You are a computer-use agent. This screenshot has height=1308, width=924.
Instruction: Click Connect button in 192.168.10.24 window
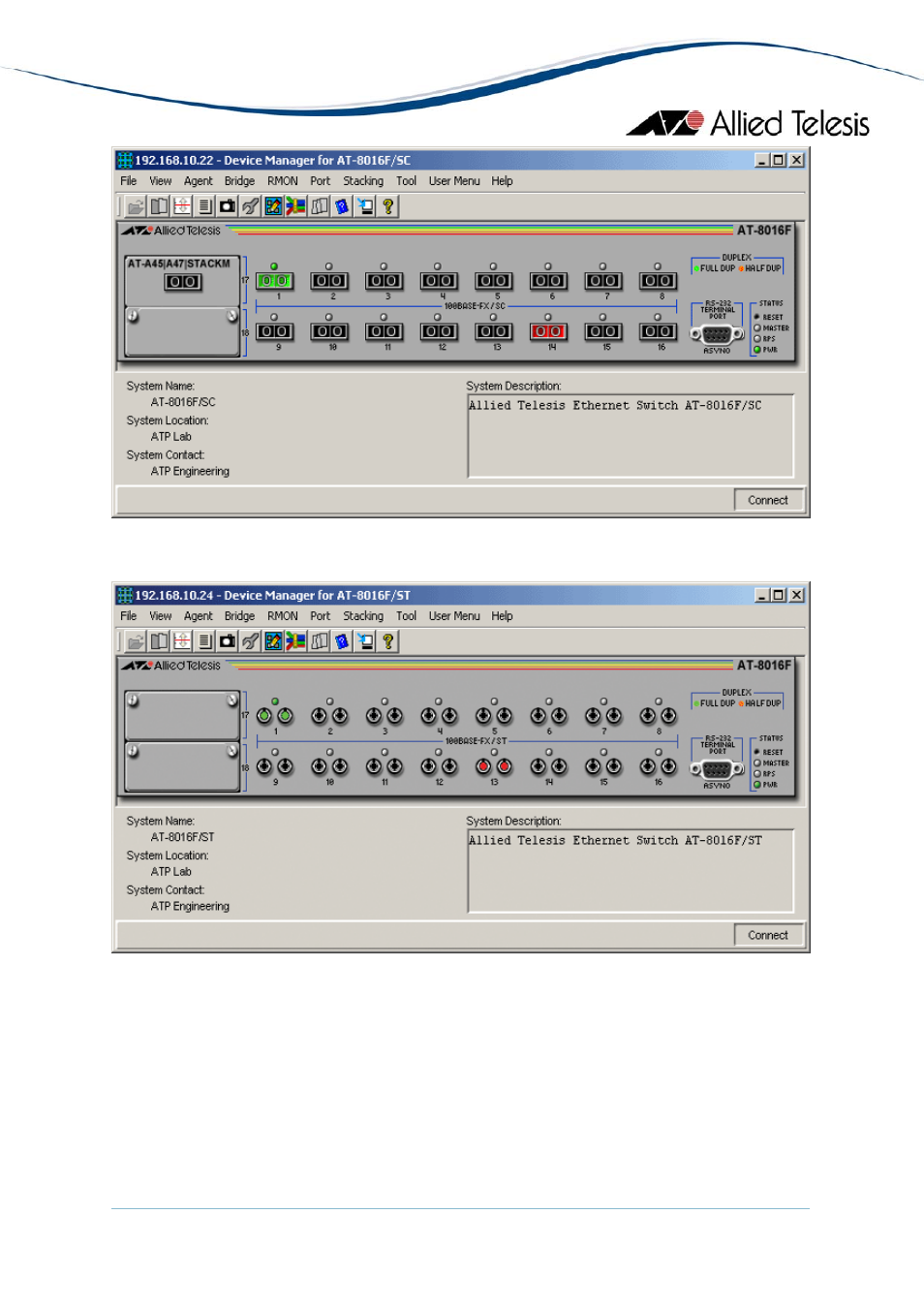(x=768, y=936)
